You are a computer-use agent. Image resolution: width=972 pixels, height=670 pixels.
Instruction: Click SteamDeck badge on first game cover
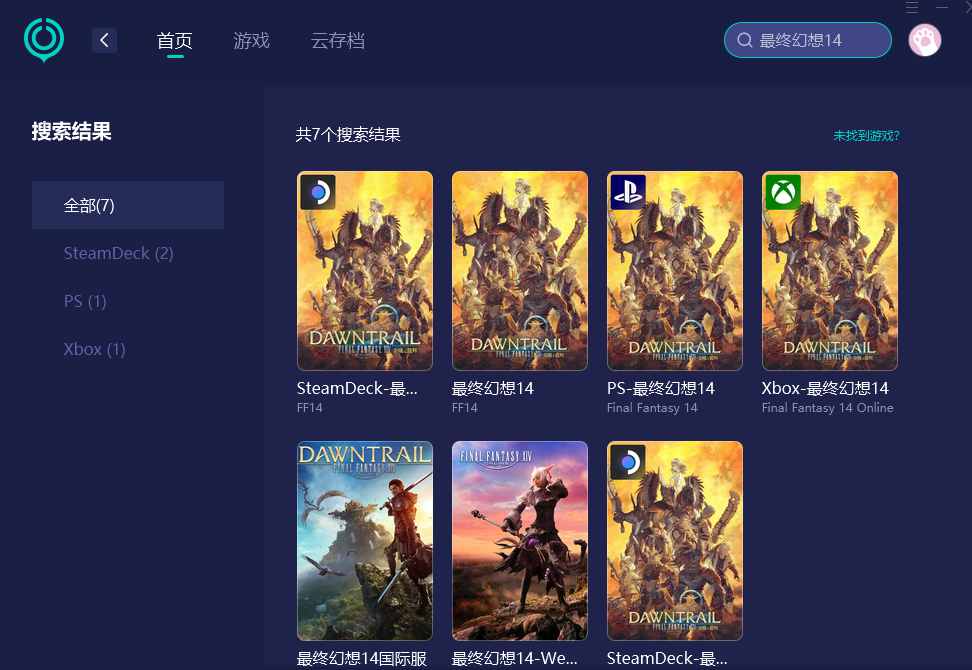click(x=318, y=192)
